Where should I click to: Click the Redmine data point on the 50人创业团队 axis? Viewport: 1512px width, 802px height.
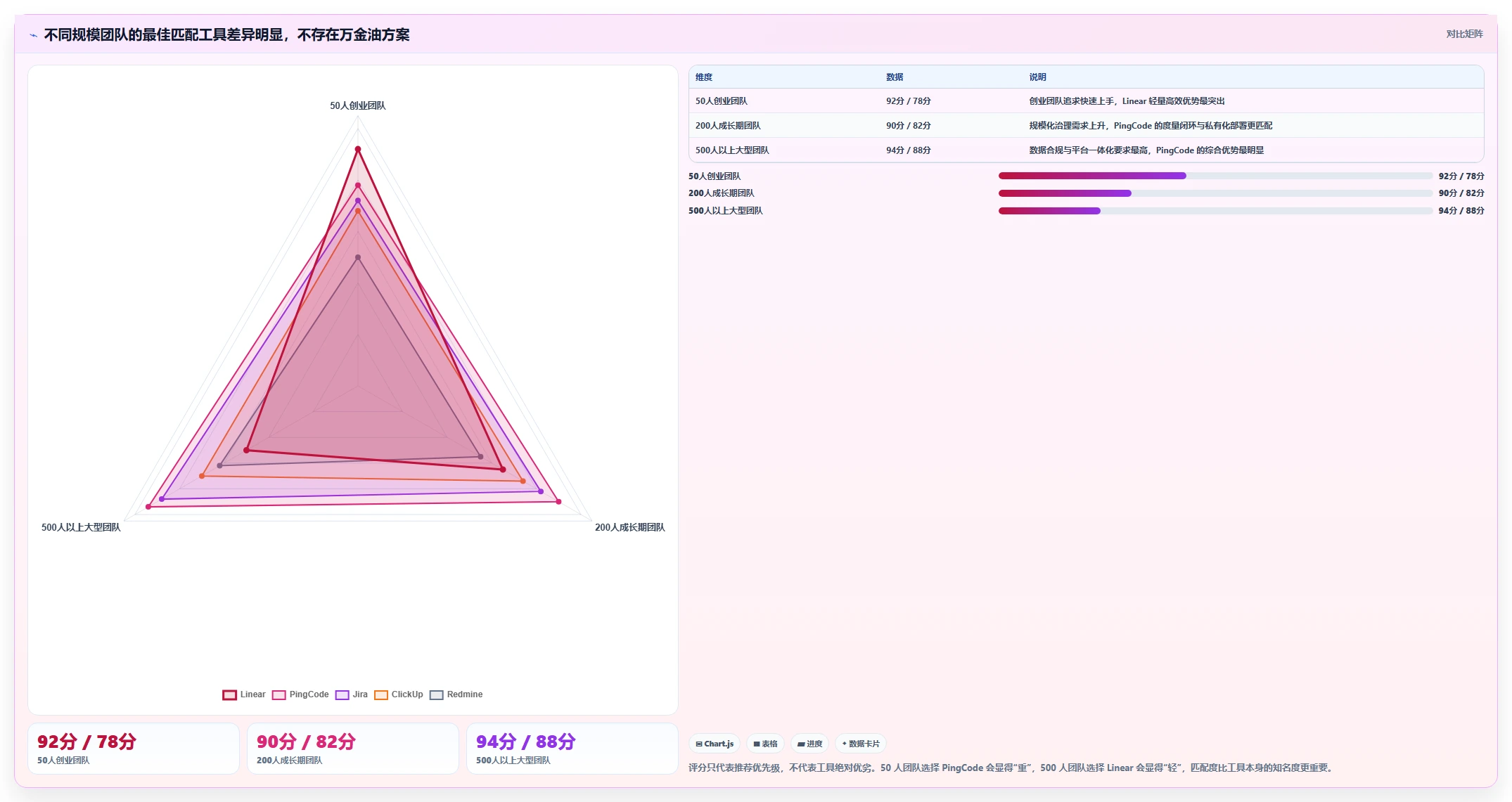[358, 258]
